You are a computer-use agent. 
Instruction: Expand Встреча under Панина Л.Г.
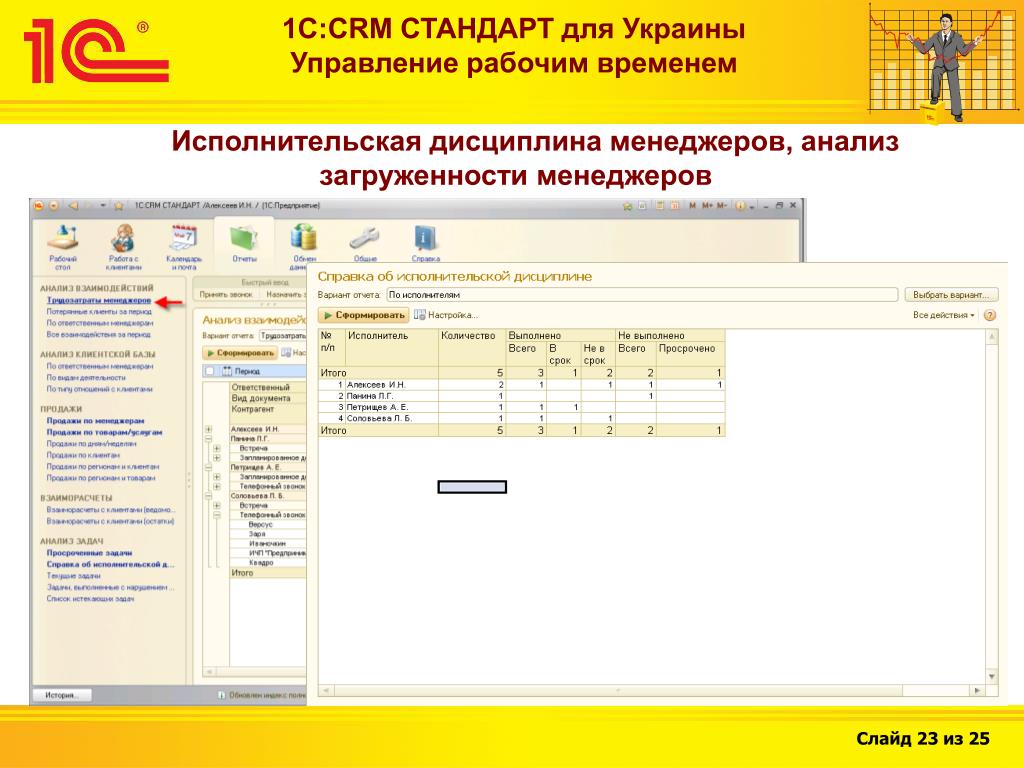coord(217,449)
